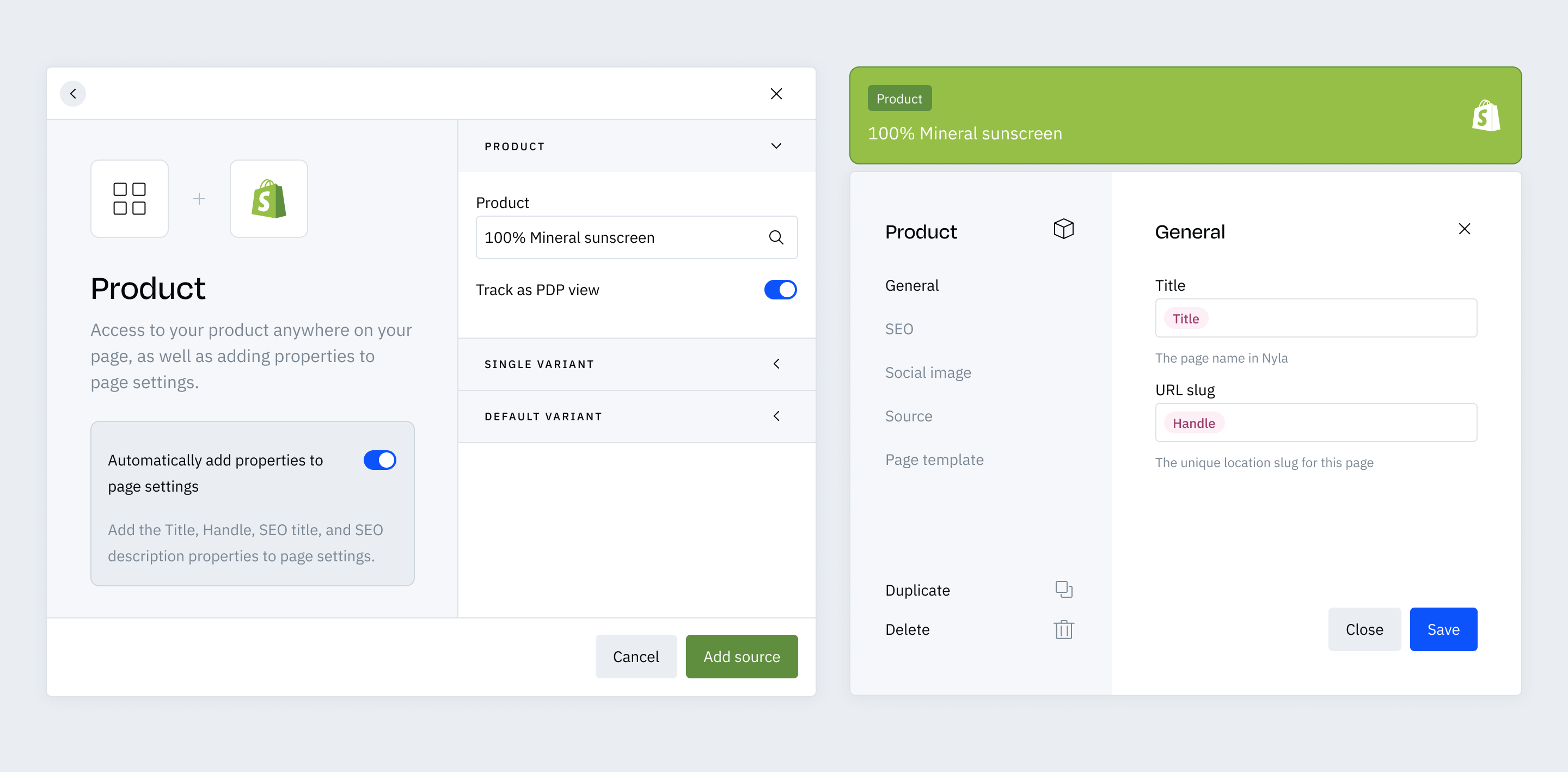This screenshot has width=1568, height=772.
Task: Click the duplicate icon in product panel
Action: [1064, 589]
